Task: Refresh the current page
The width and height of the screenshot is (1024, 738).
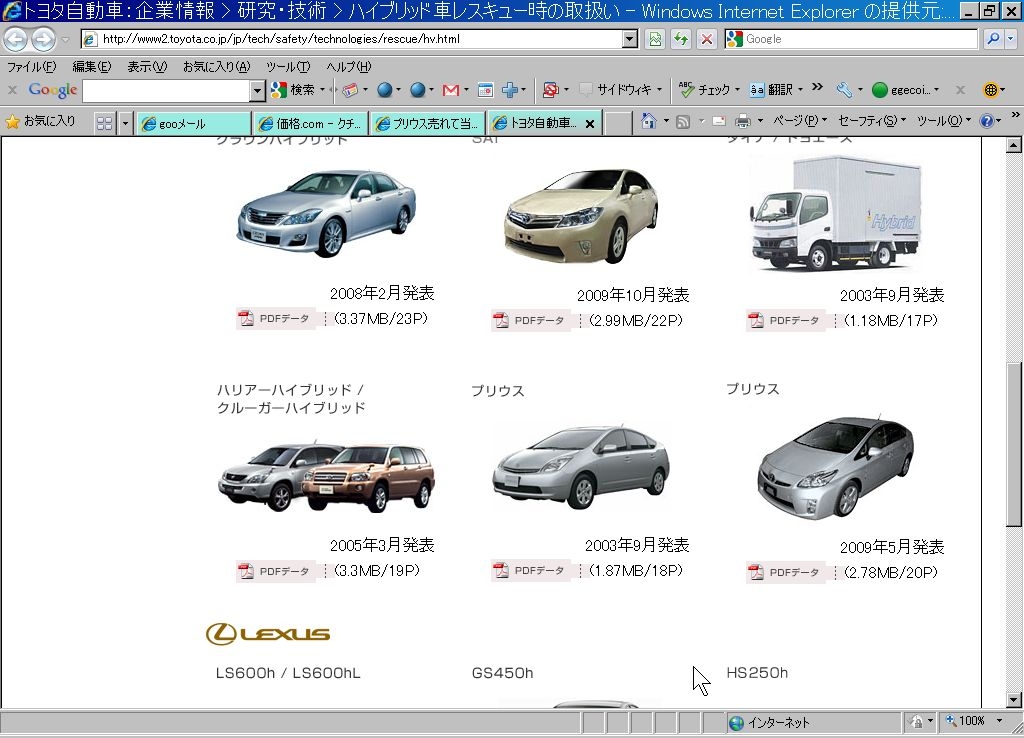Action: (681, 39)
